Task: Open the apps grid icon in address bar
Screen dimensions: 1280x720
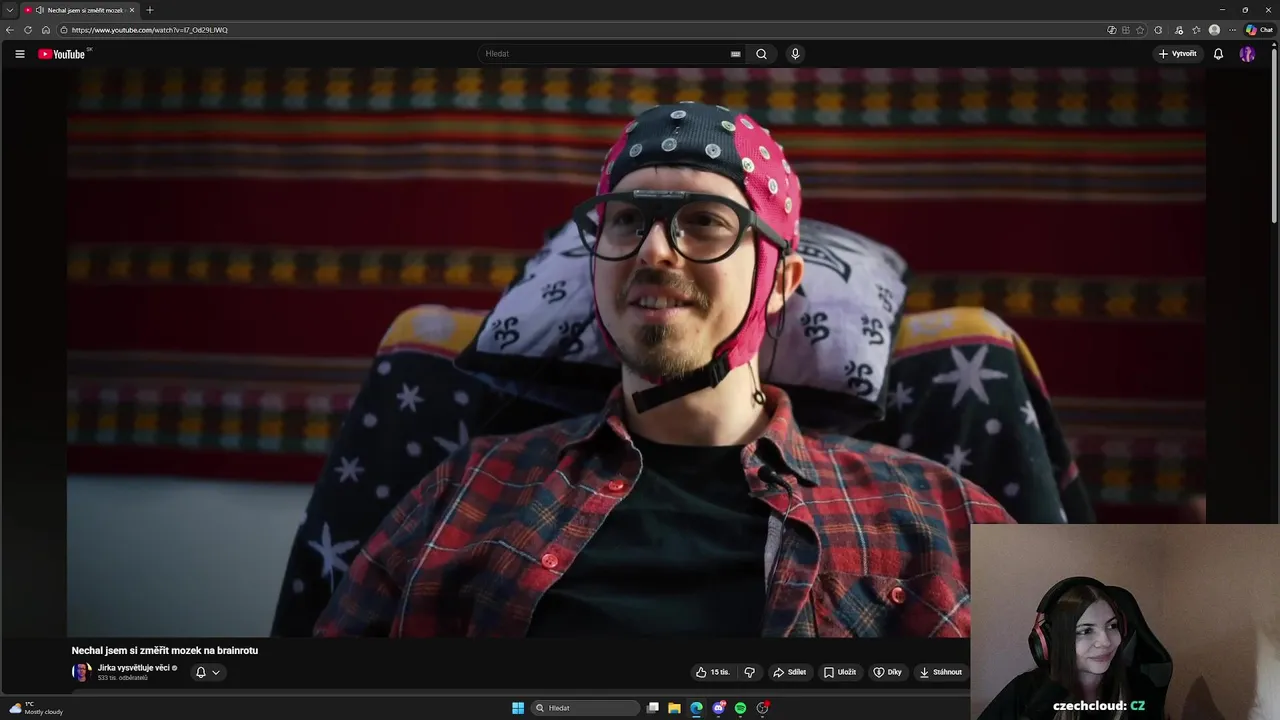Action: click(x=1126, y=30)
